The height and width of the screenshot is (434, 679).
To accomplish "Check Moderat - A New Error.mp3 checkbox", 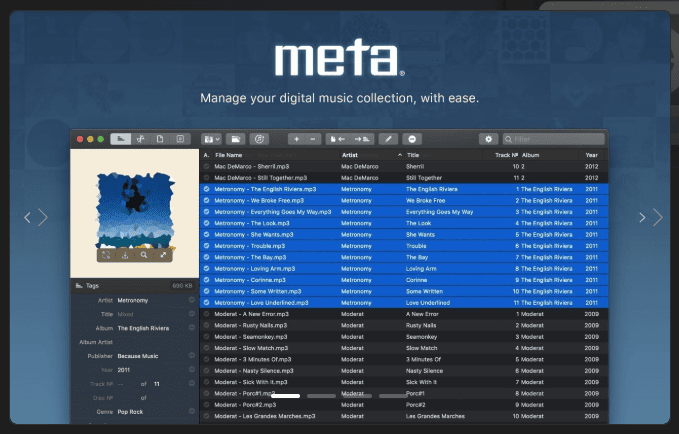I will [207, 314].
